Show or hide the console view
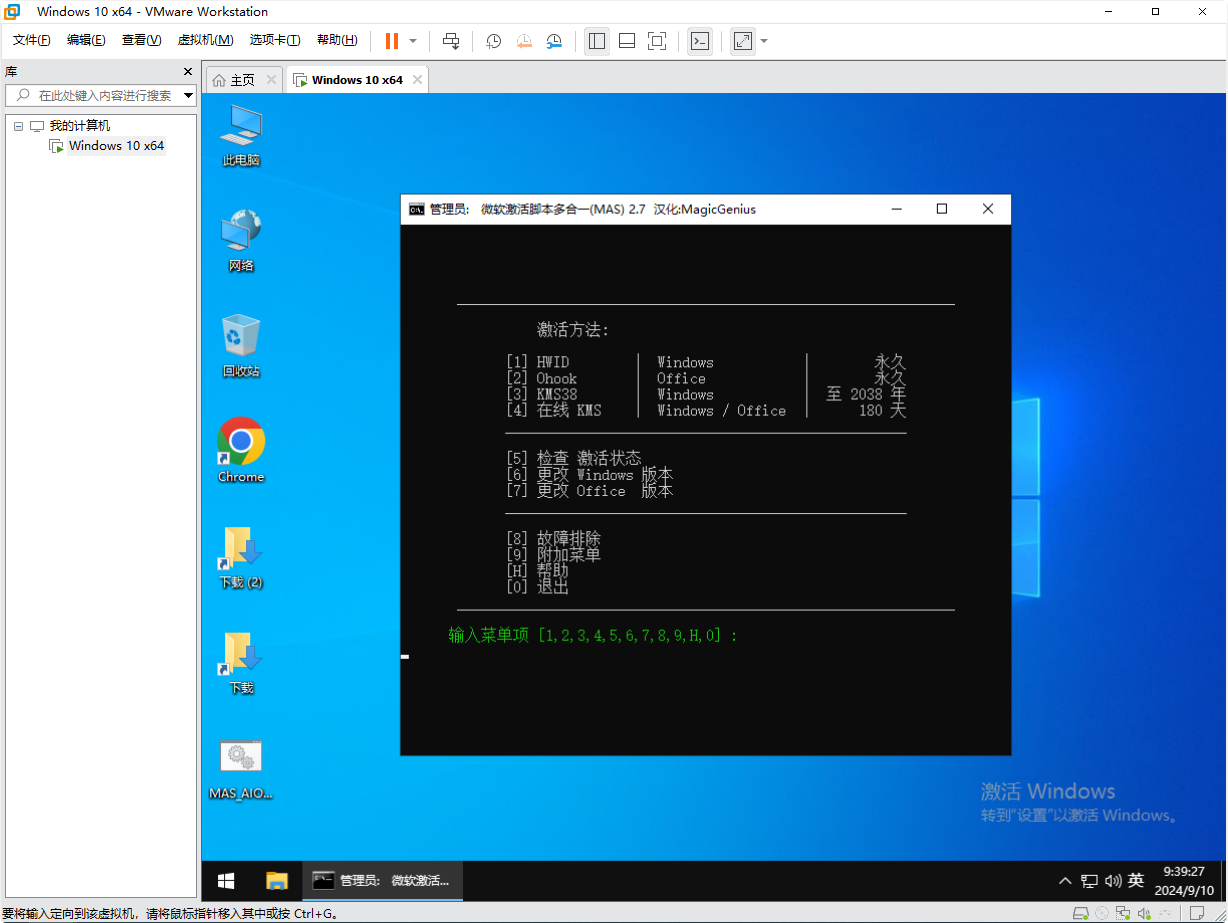This screenshot has height=923, width=1228. click(x=700, y=41)
